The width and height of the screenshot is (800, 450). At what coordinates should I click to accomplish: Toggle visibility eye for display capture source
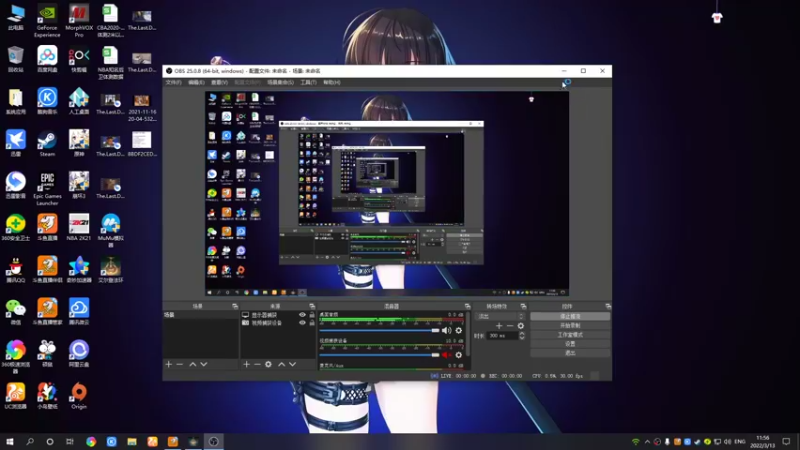(302, 315)
